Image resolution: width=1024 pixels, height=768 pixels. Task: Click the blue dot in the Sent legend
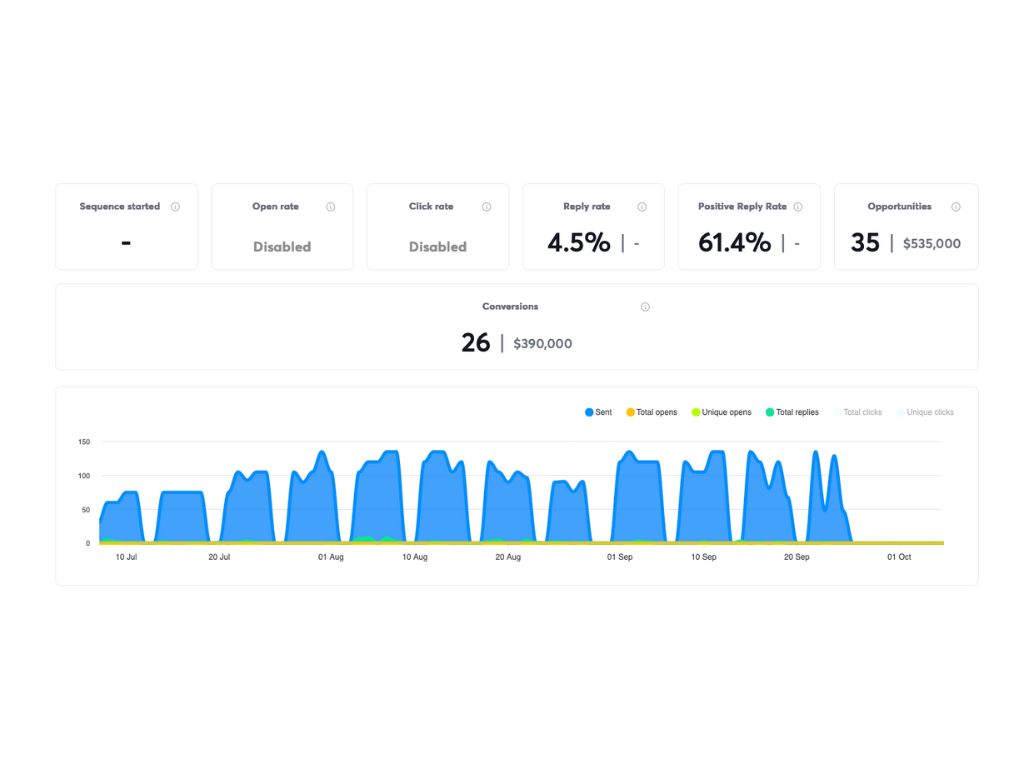click(589, 412)
